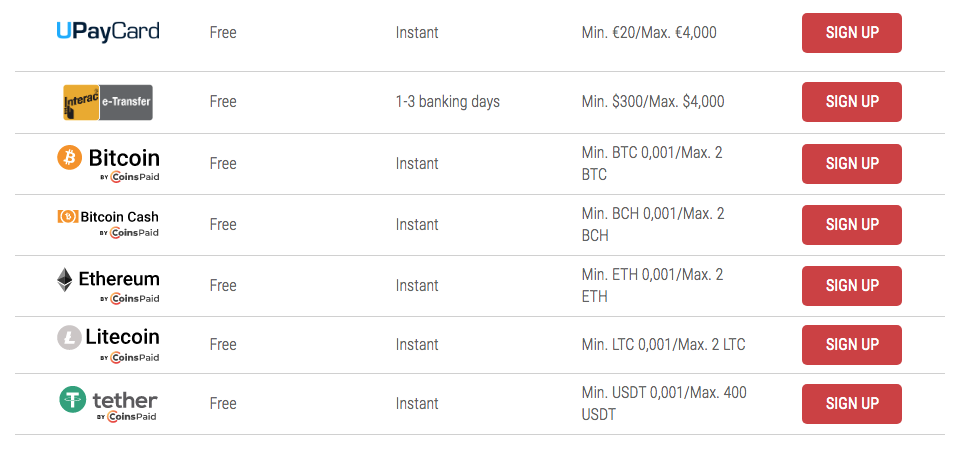This screenshot has height=451, width=959.
Task: Click the Bitcoin Cash logo
Action: point(108,224)
